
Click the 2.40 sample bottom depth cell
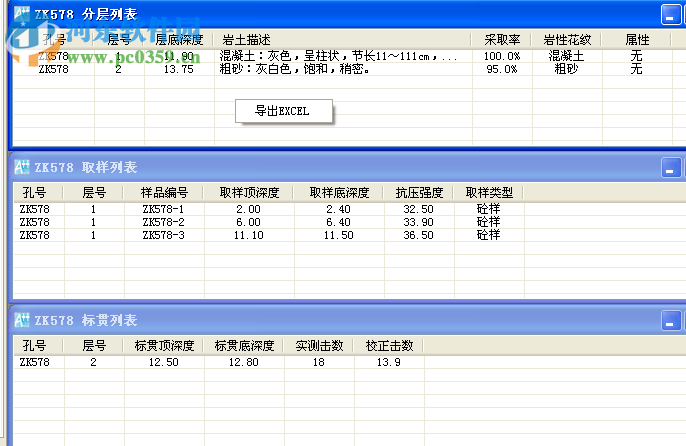[x=339, y=209]
